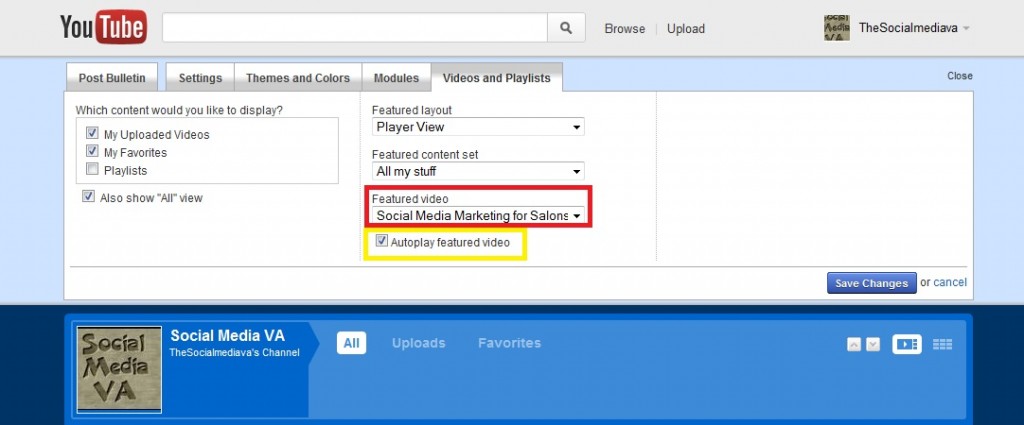1024x425 pixels.
Task: Open the Post Bulletin tab
Action: [112, 78]
